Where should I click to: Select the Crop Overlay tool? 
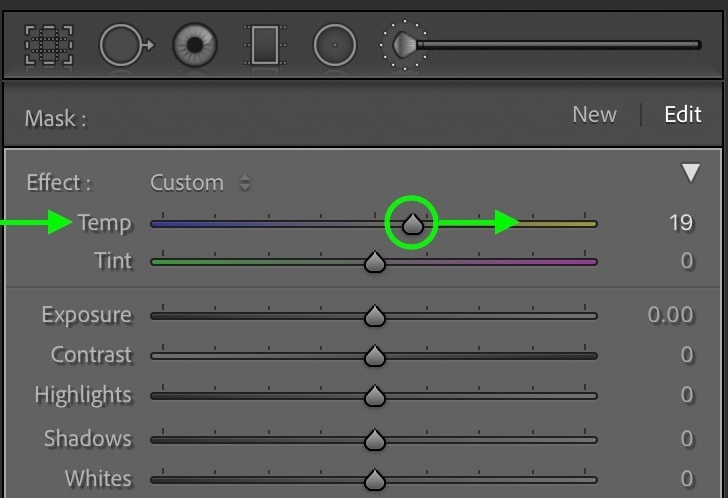49,44
